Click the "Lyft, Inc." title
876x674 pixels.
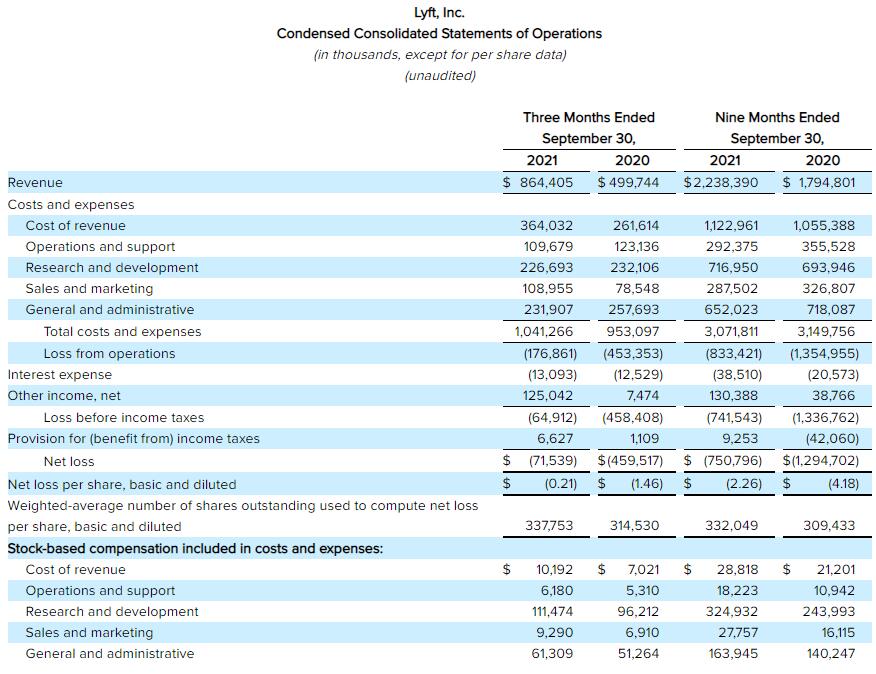coord(439,13)
